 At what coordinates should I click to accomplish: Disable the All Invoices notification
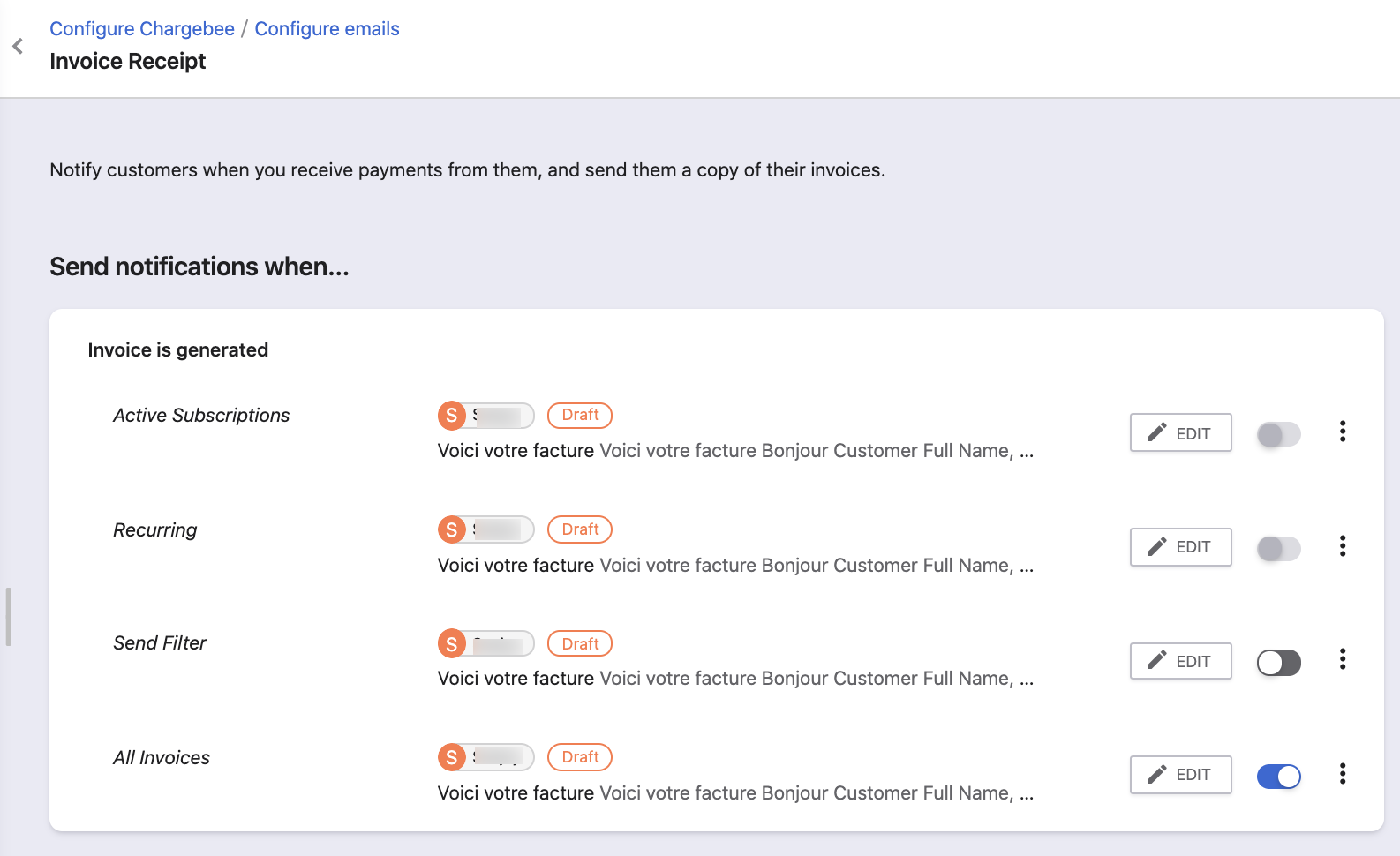[1278, 777]
